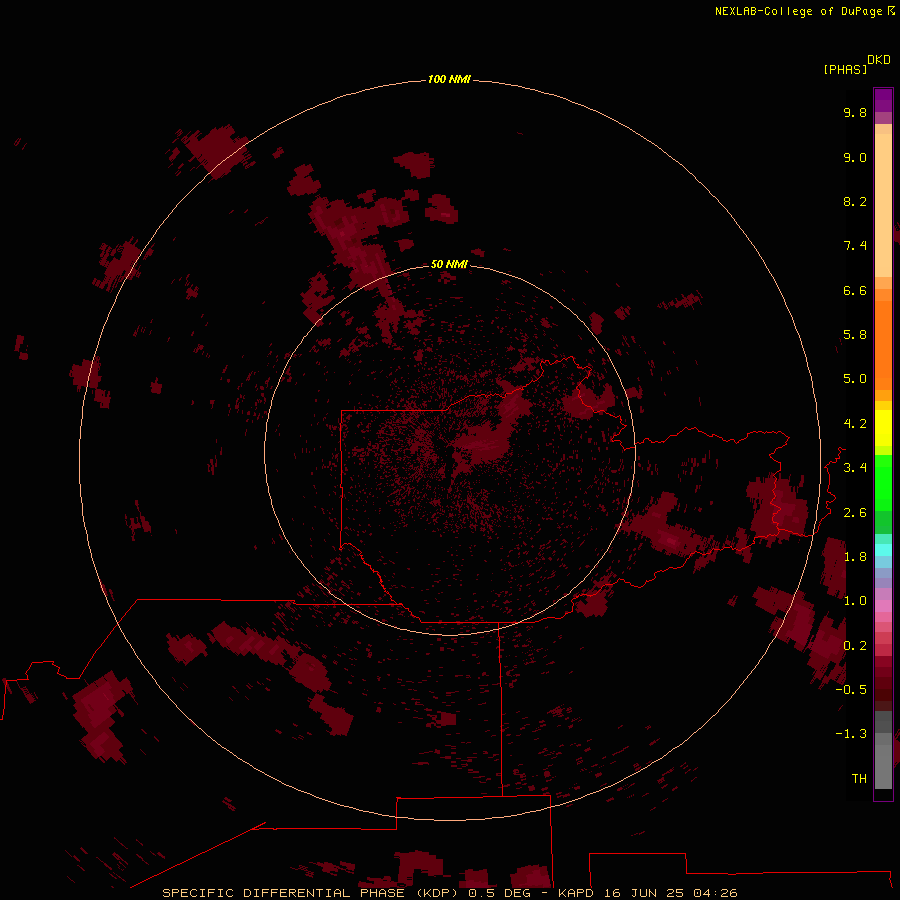The height and width of the screenshot is (900, 900).
Task: Pick the cyan segment of color bar
Action: tap(883, 549)
